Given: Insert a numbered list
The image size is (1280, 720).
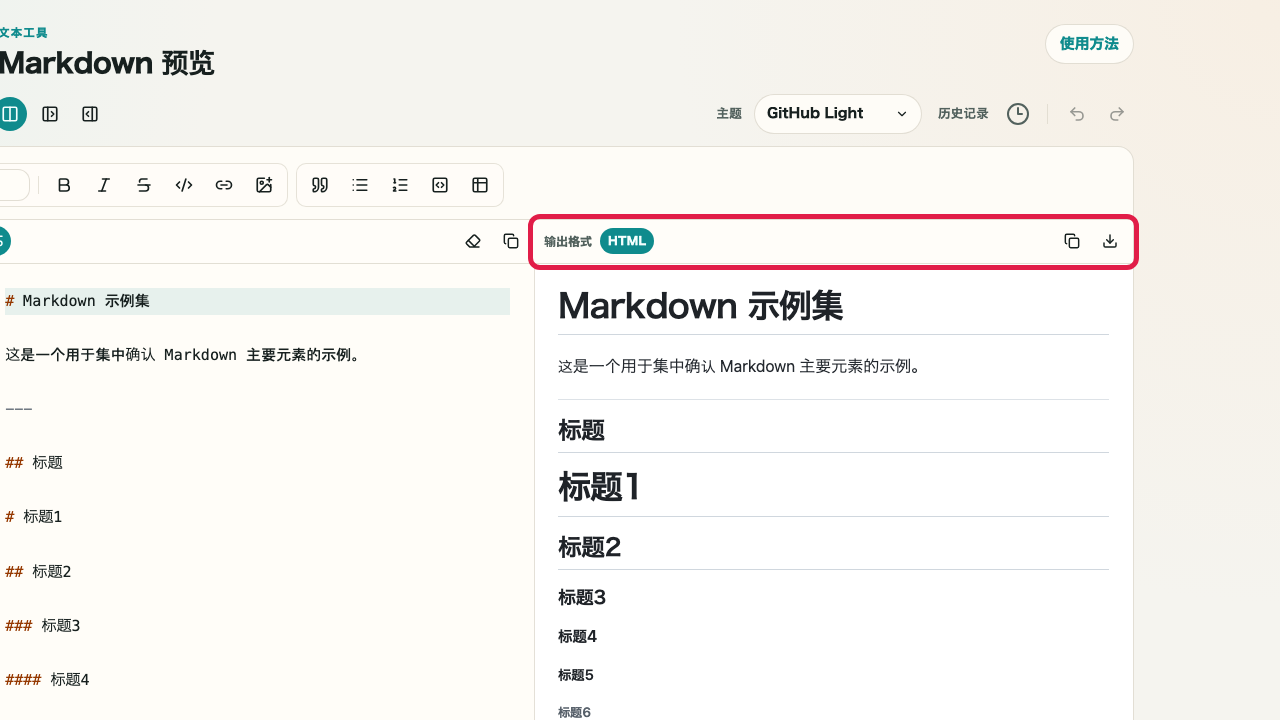Looking at the screenshot, I should click(x=400, y=185).
